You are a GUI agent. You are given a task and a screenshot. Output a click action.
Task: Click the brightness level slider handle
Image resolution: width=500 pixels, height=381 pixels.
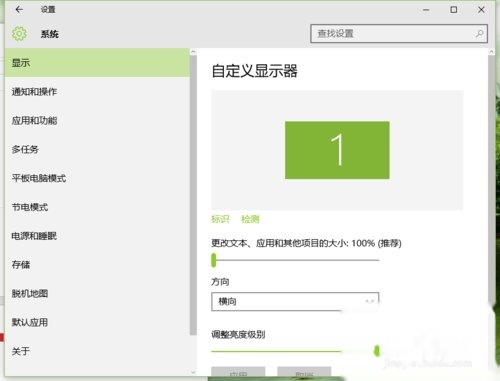point(377,351)
